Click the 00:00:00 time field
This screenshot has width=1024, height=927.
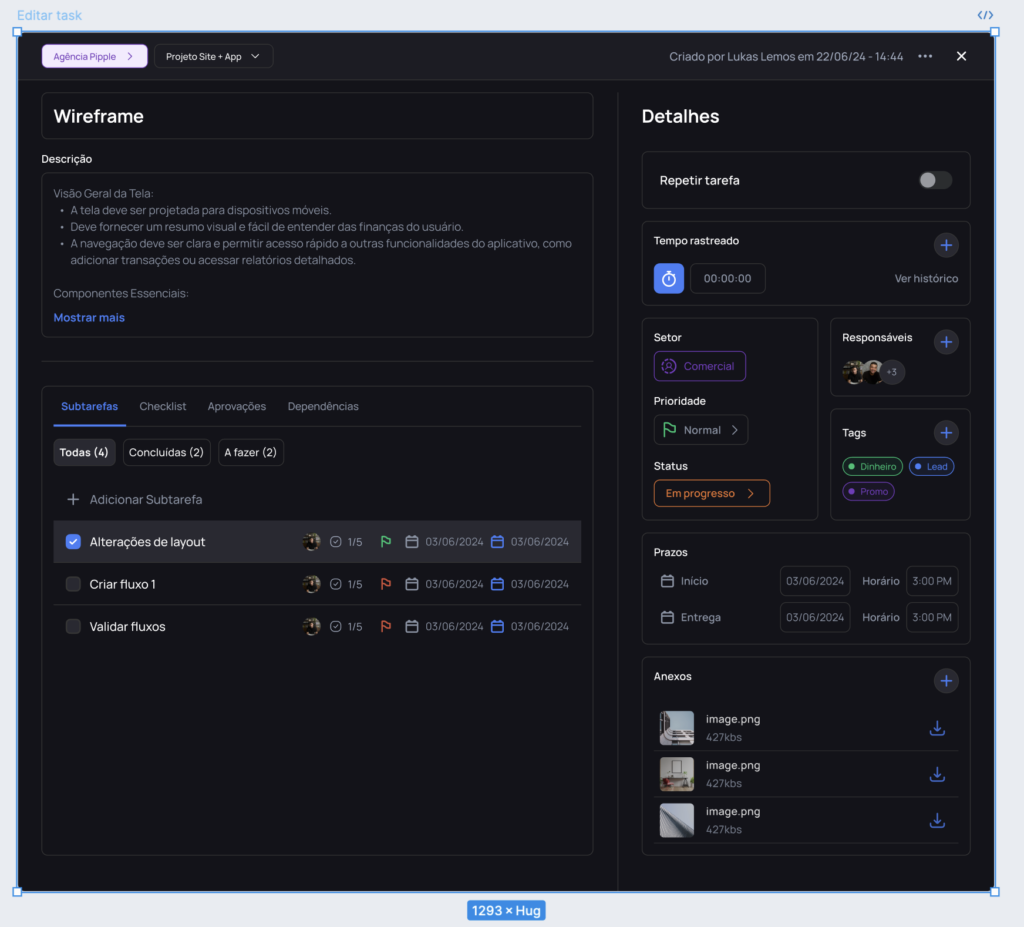727,278
